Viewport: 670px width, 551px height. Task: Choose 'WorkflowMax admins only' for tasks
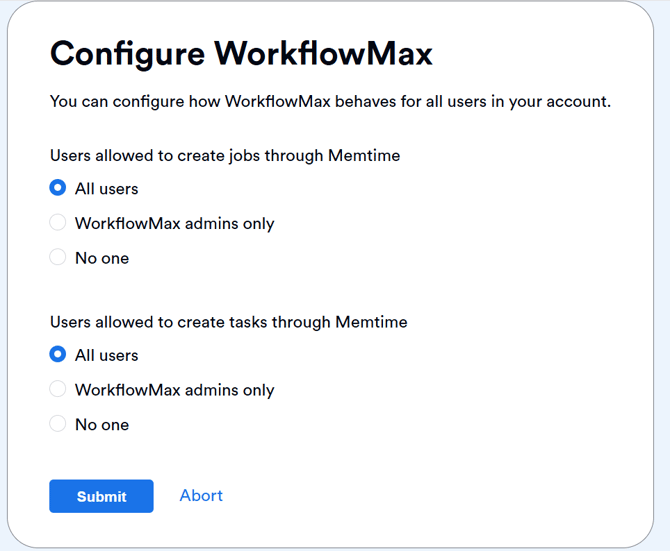[x=58, y=389]
